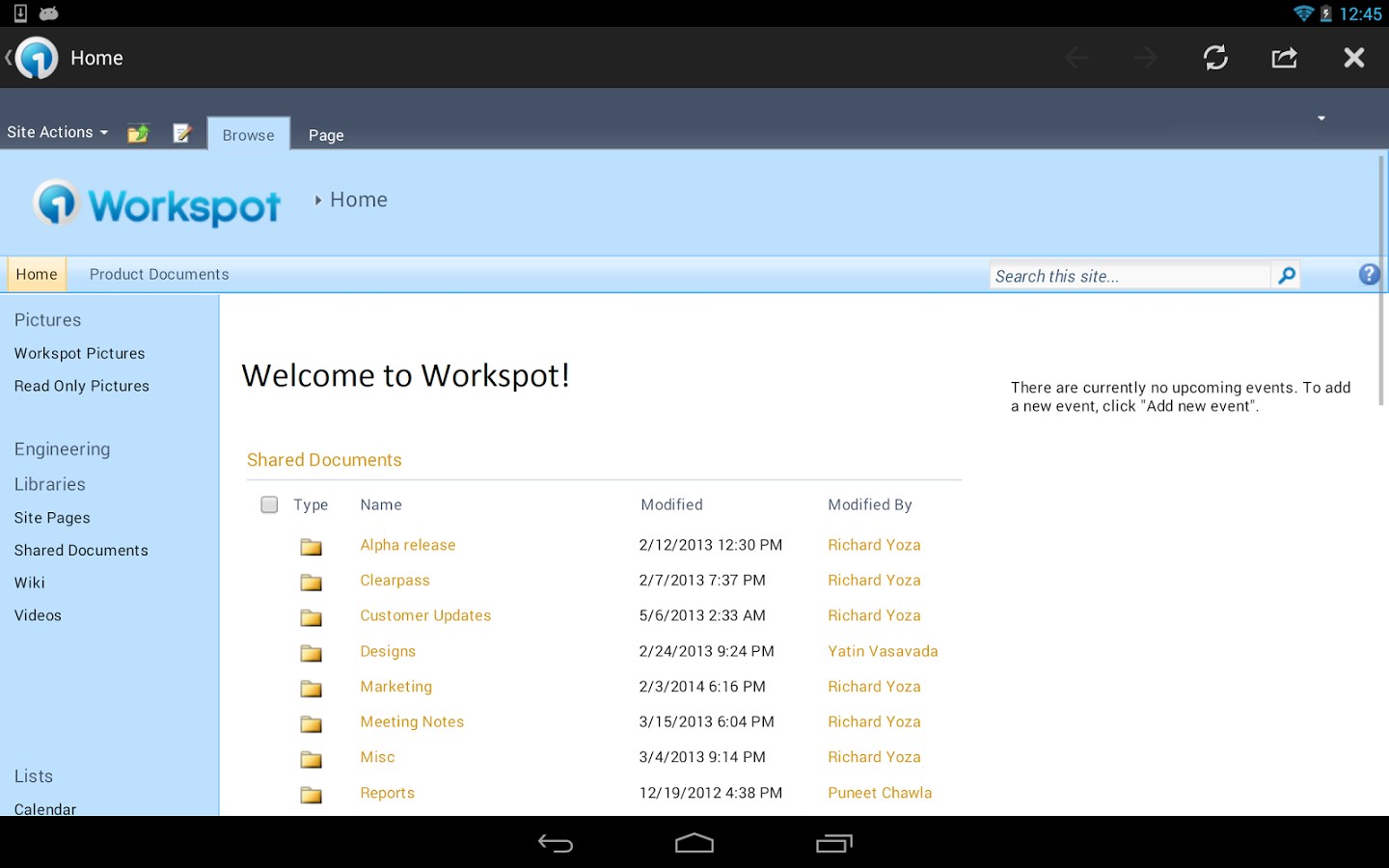Click the Alpha release folder icon

point(311,547)
